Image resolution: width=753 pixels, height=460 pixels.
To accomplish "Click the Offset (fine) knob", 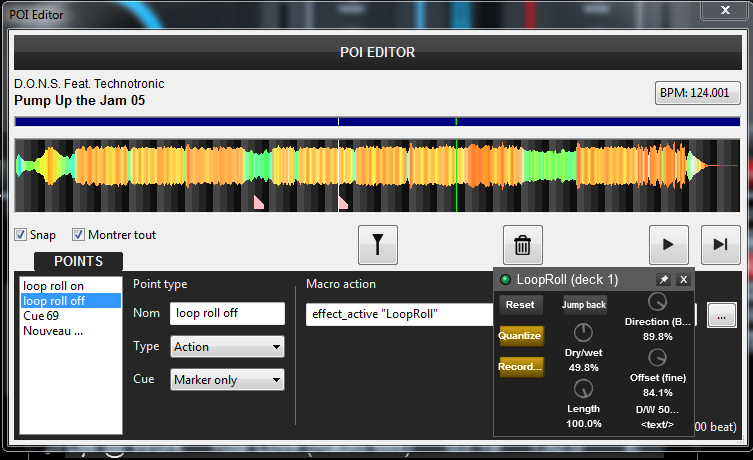I will (657, 357).
